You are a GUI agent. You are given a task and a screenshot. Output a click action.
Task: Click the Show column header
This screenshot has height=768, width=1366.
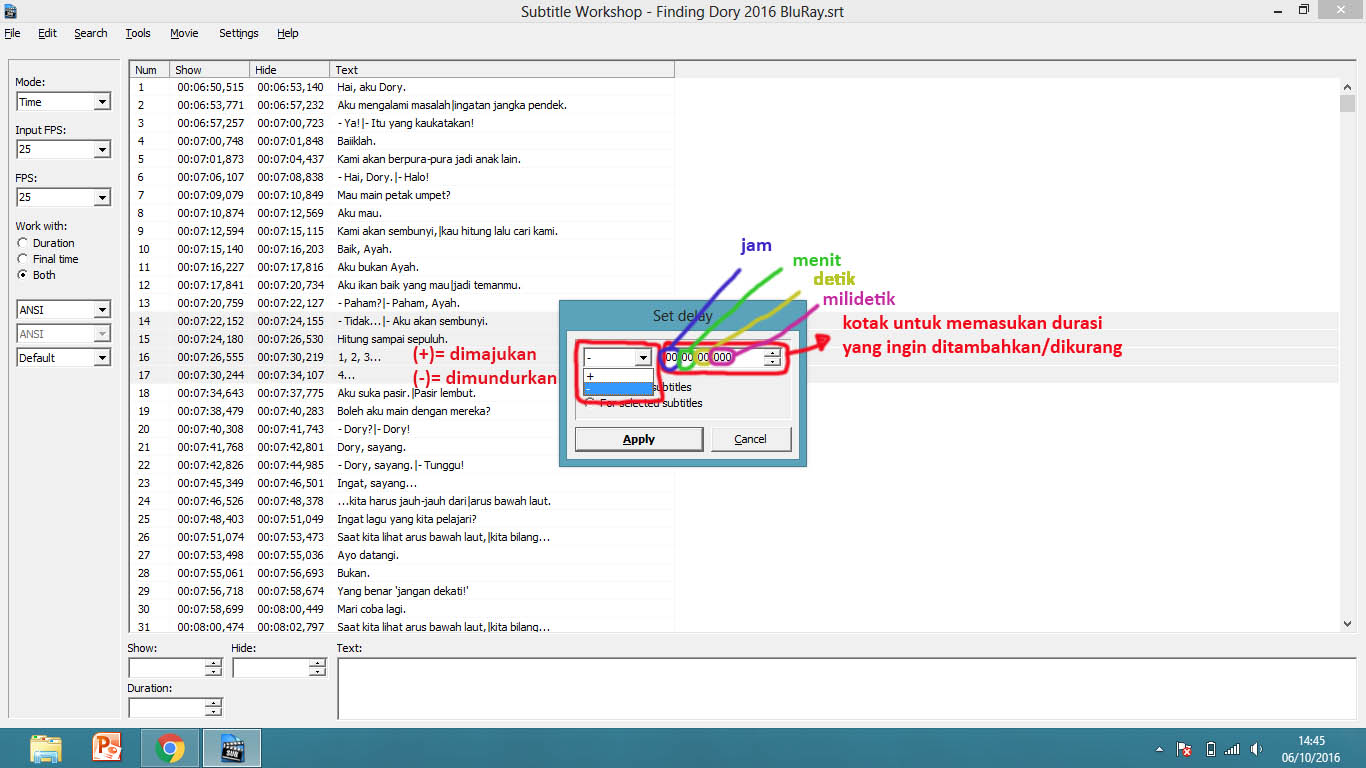209,70
